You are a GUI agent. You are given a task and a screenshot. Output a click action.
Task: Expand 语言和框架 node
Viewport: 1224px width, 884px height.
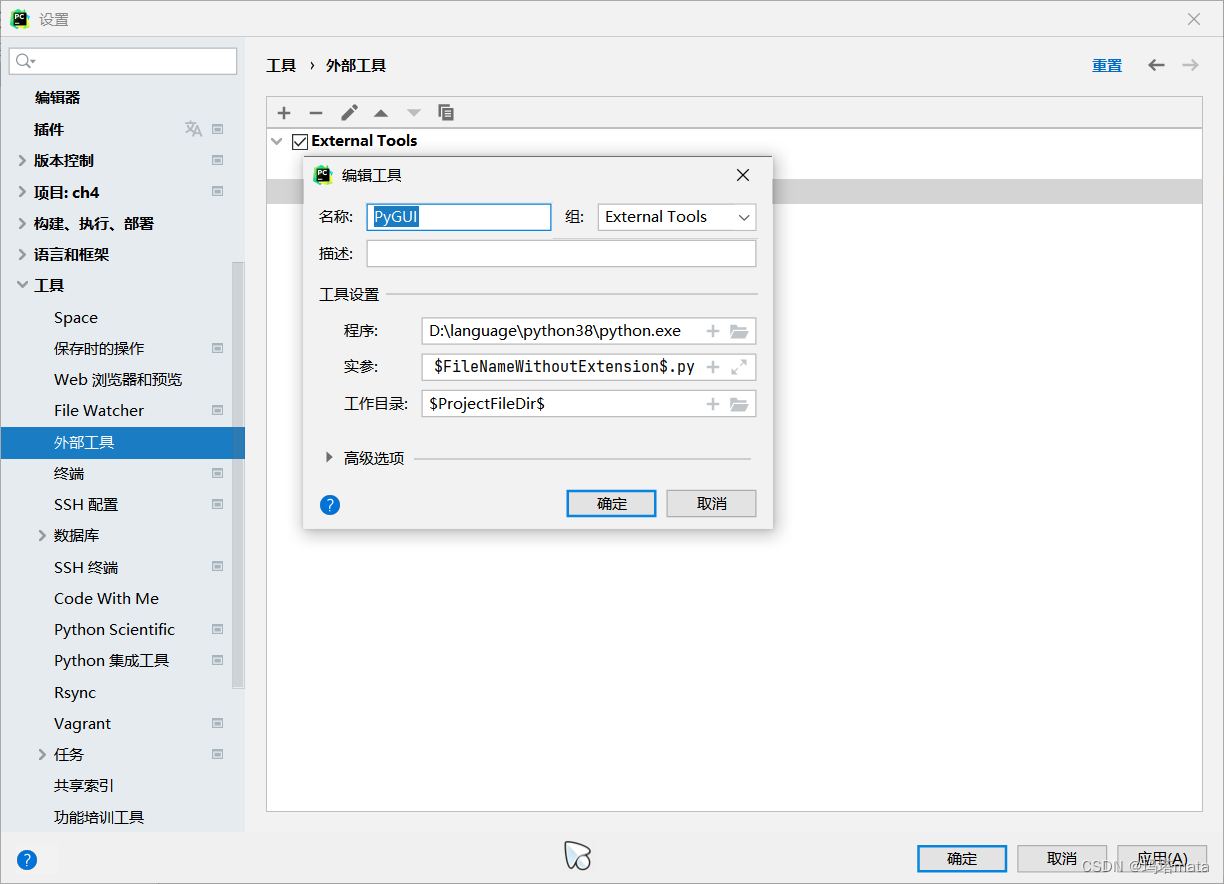(22, 254)
